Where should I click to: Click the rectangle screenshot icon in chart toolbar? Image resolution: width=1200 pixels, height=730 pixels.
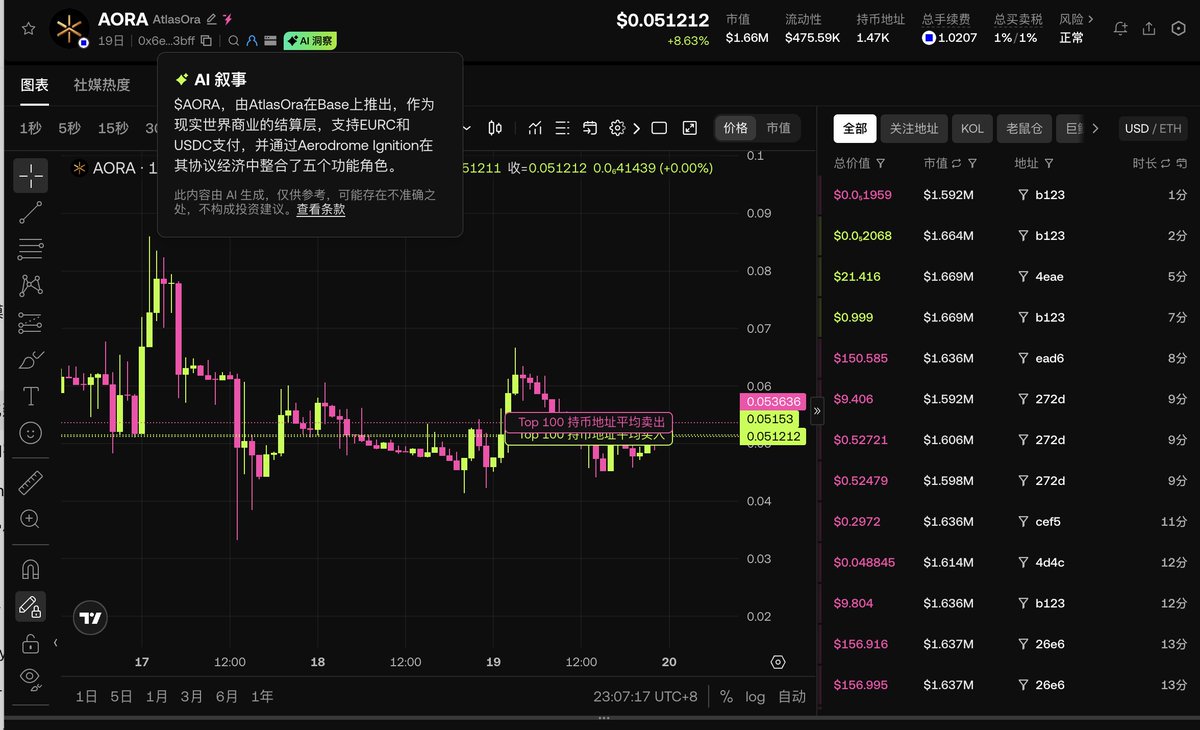pos(659,128)
